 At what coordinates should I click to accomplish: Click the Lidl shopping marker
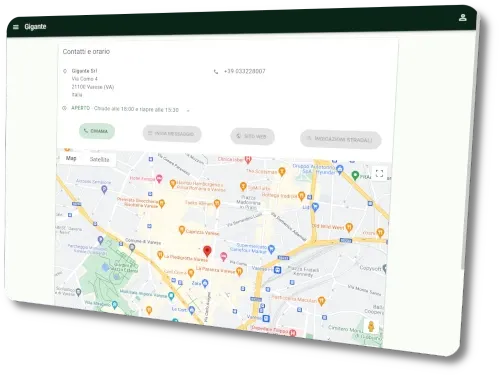coord(315,207)
